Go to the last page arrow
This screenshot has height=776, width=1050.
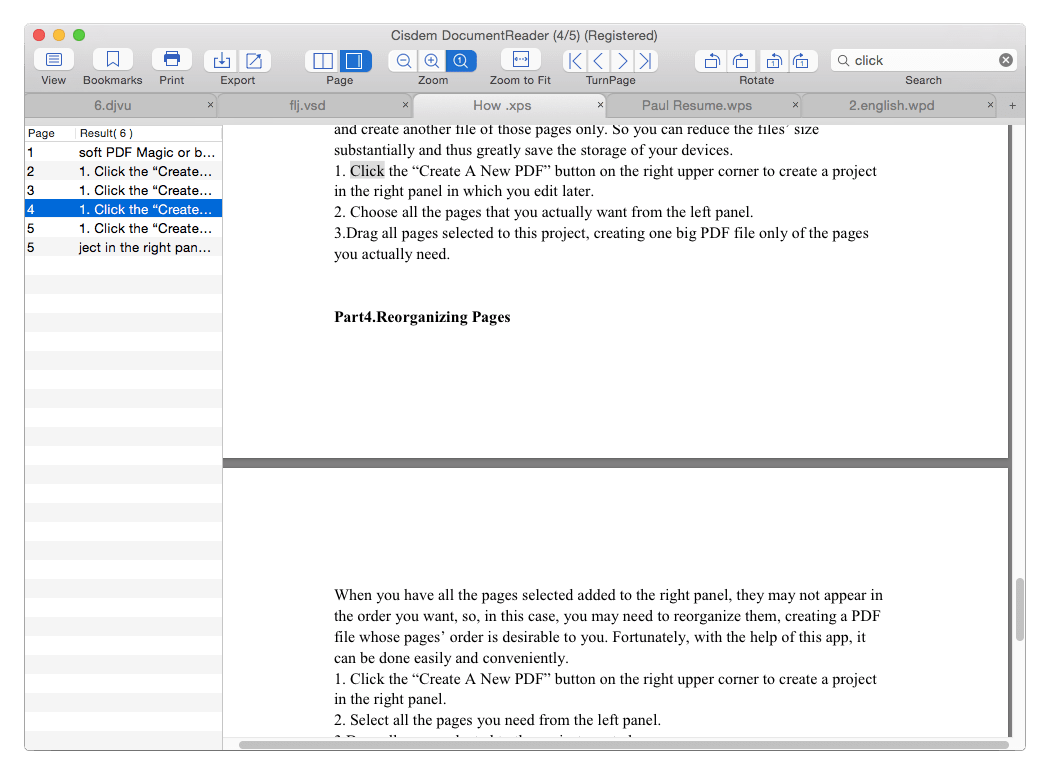coord(646,60)
